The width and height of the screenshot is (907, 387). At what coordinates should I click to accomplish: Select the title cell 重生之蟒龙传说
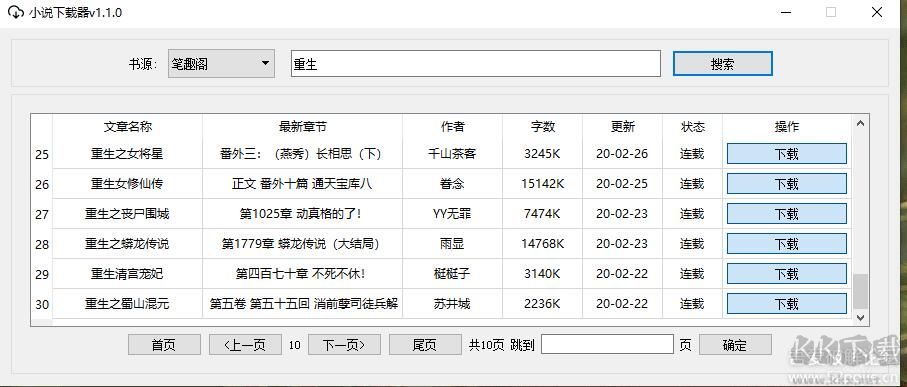127,244
